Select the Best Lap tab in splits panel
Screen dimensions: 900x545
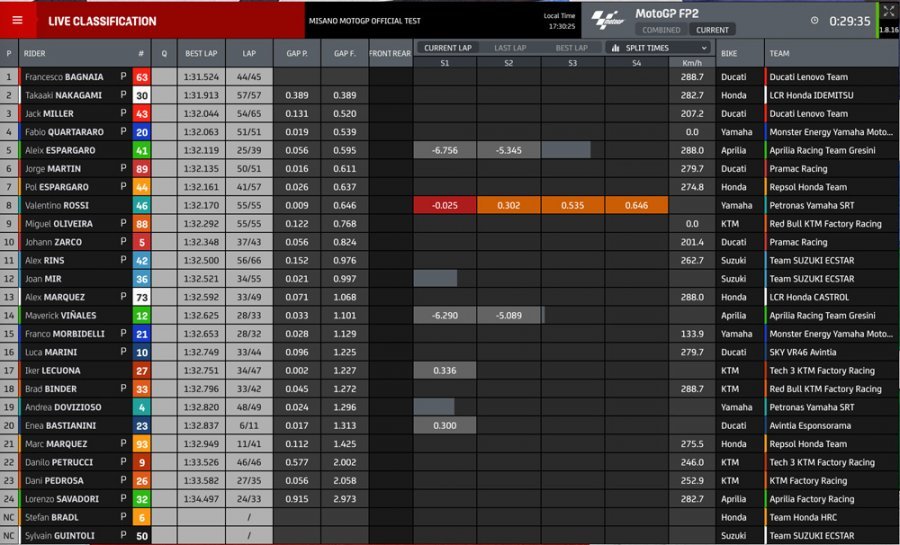pyautogui.click(x=571, y=48)
